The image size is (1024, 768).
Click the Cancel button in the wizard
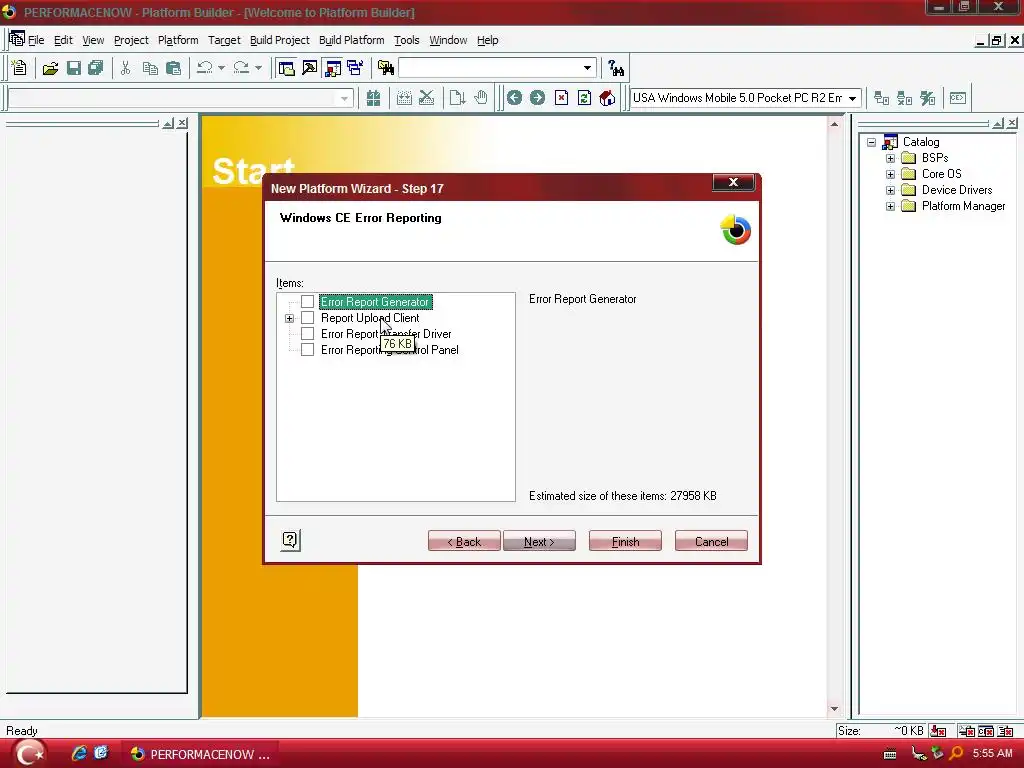[x=711, y=541]
